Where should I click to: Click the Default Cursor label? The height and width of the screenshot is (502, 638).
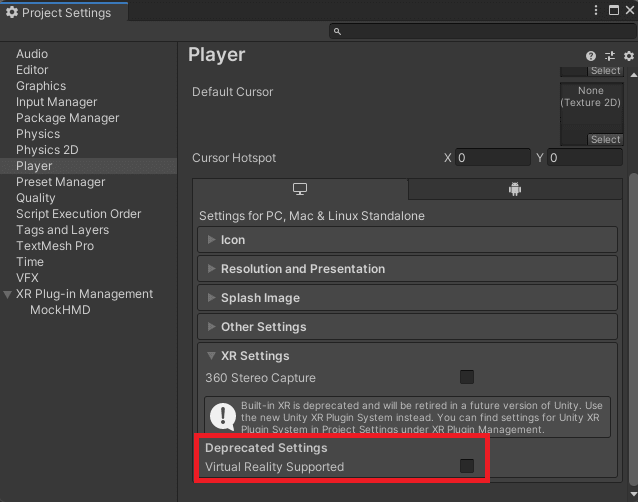pyautogui.click(x=232, y=92)
